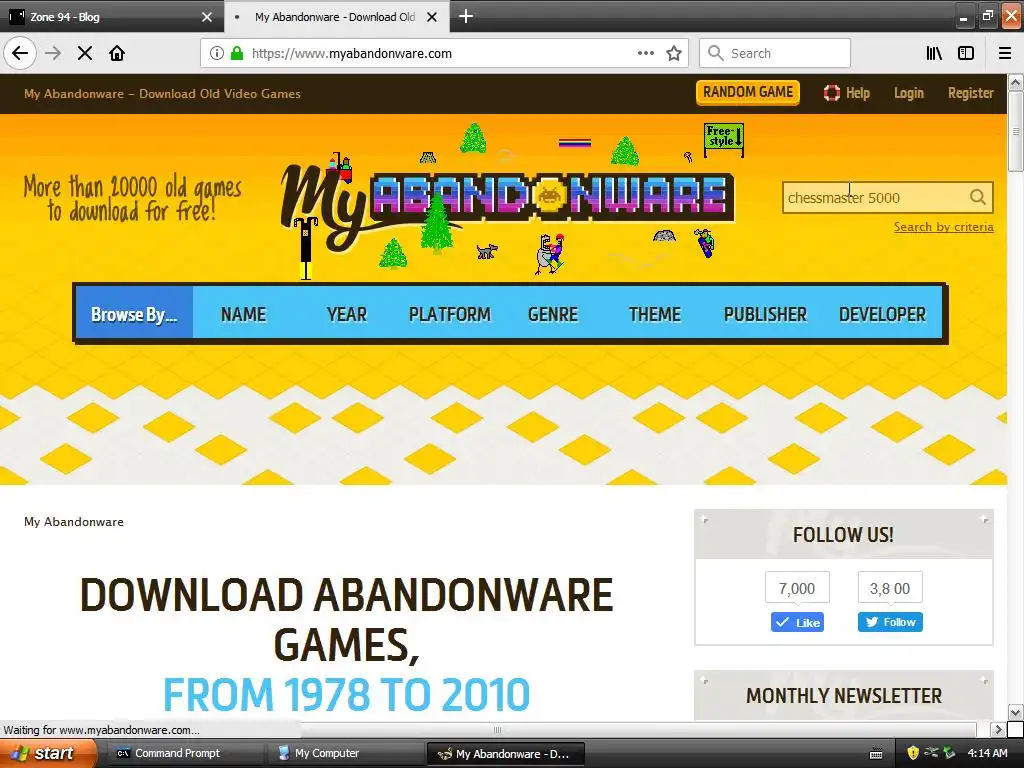
Task: Browse games by NAME
Action: click(x=244, y=314)
